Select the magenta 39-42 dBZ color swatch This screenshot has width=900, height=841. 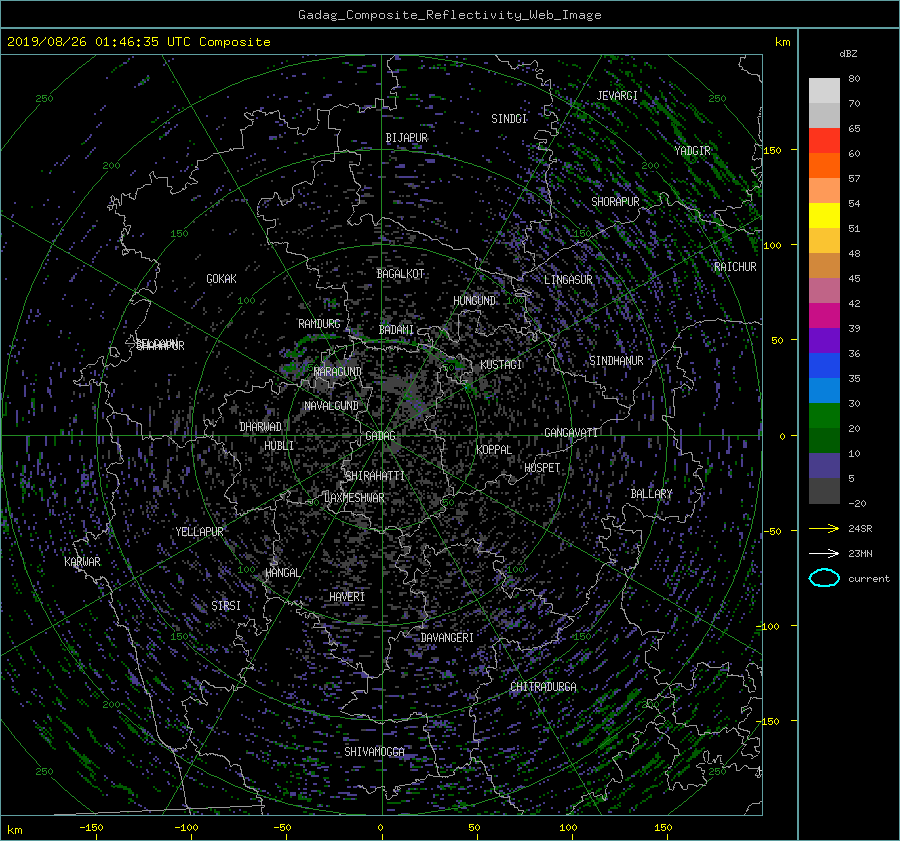[x=824, y=316]
